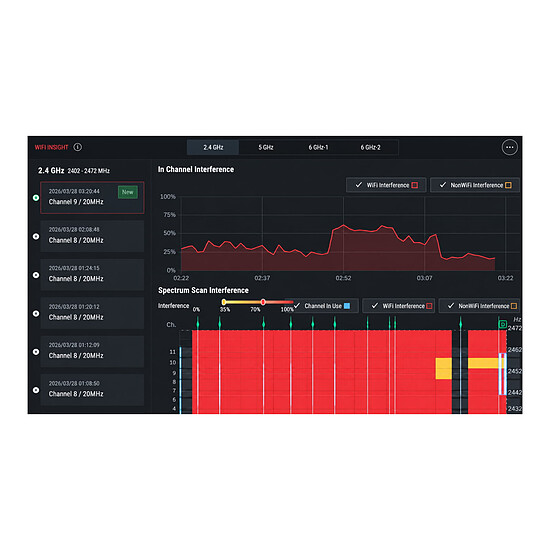550x550 pixels.
Task: Click the green New badge
Action: [128, 192]
